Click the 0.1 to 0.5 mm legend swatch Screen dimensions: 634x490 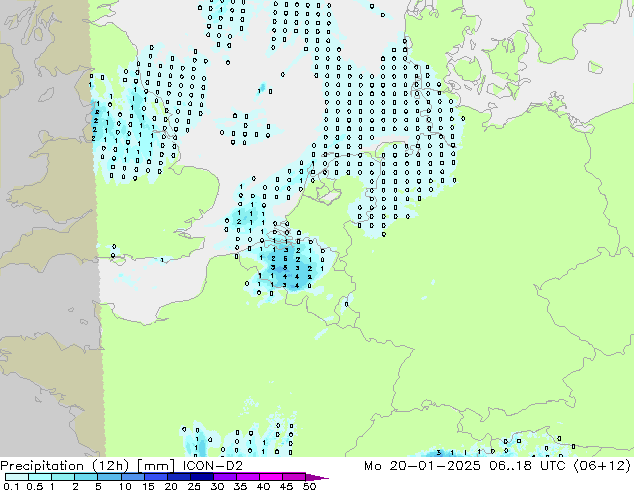coord(17,477)
